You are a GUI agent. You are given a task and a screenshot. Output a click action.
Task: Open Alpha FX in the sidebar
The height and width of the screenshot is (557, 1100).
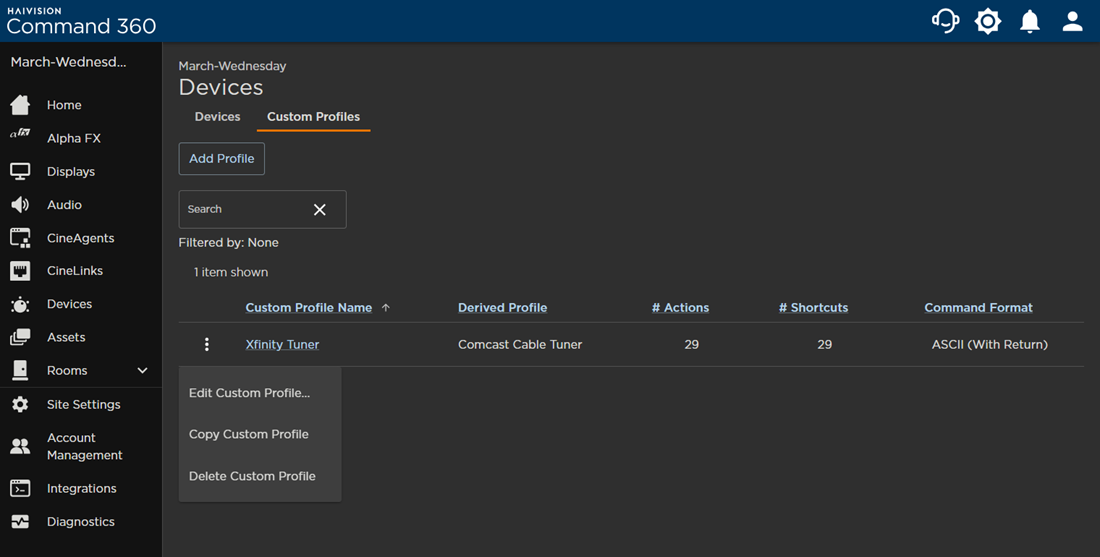[74, 138]
